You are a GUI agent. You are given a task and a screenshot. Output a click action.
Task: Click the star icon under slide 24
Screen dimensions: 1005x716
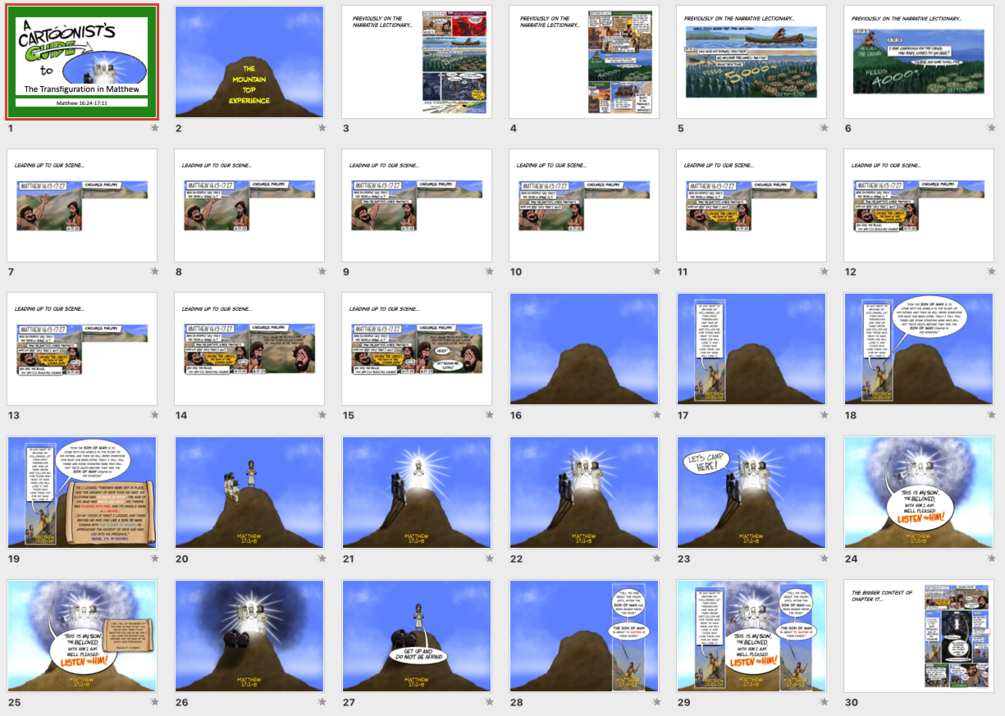click(x=992, y=559)
